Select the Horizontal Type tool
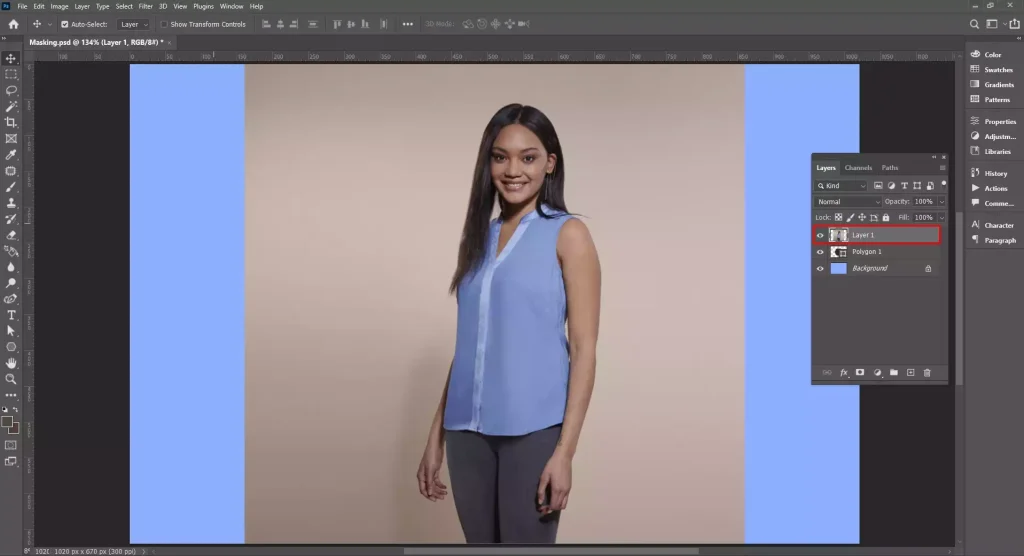Image resolution: width=1024 pixels, height=556 pixels. (11, 315)
